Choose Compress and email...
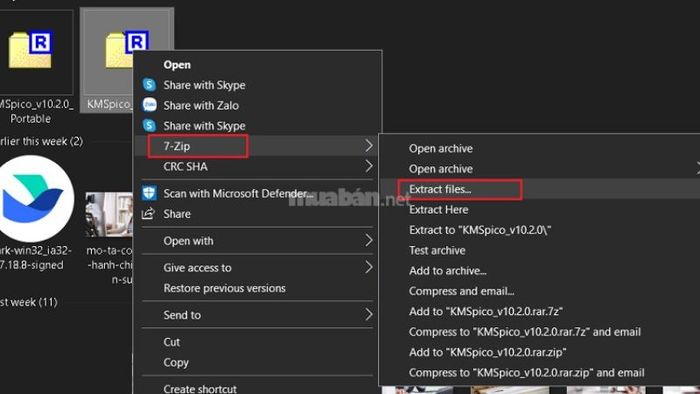 [540, 291]
